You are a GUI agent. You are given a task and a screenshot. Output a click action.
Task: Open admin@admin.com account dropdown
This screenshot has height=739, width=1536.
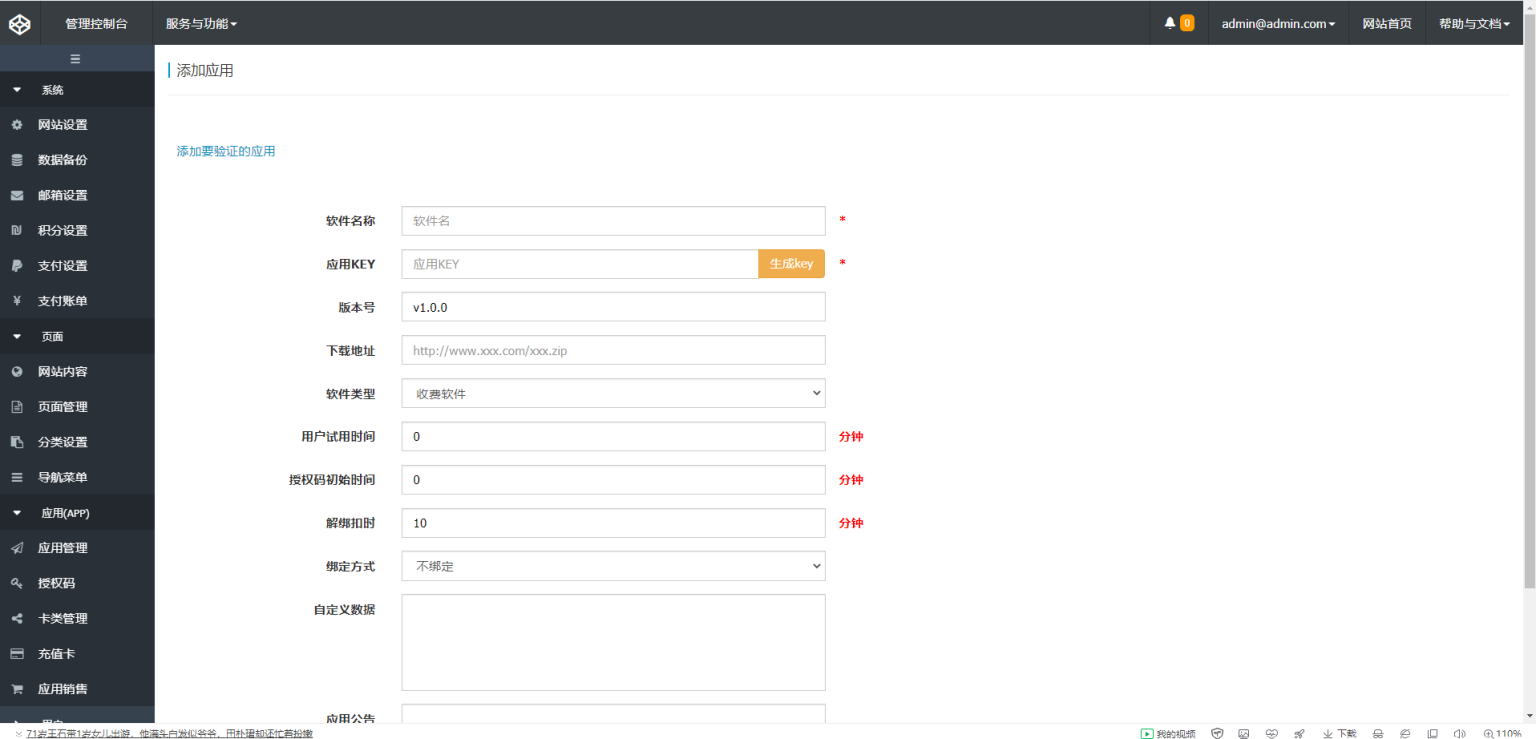(x=1278, y=23)
